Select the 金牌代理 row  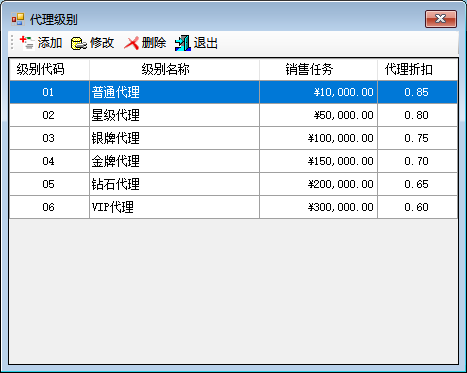233,161
